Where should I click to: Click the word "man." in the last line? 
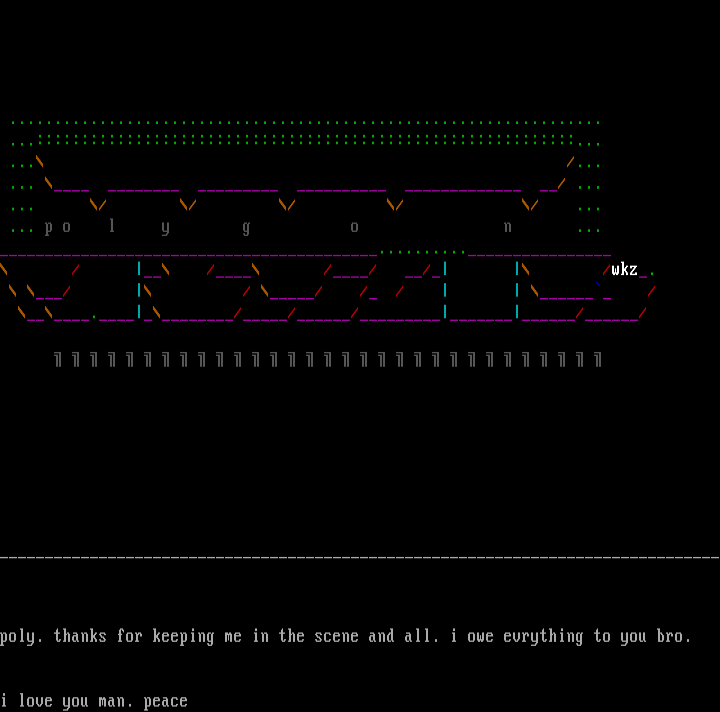click(x=116, y=701)
